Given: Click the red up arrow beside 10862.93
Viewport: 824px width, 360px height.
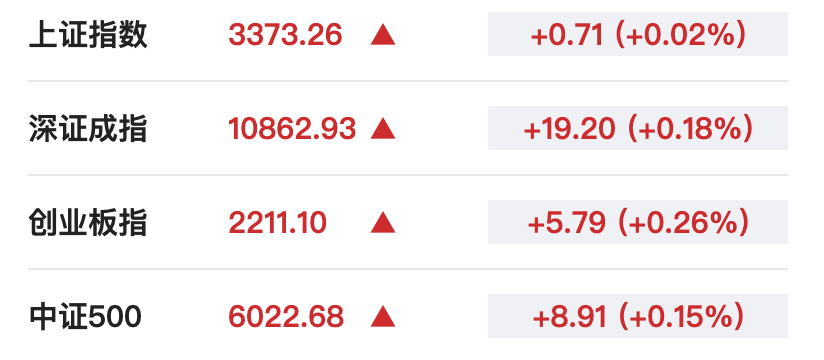Looking at the screenshot, I should [x=383, y=129].
